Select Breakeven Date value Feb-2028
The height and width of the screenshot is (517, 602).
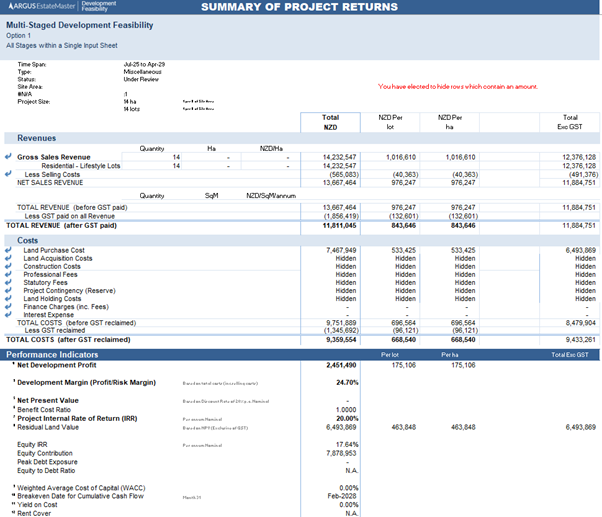[x=342, y=496]
